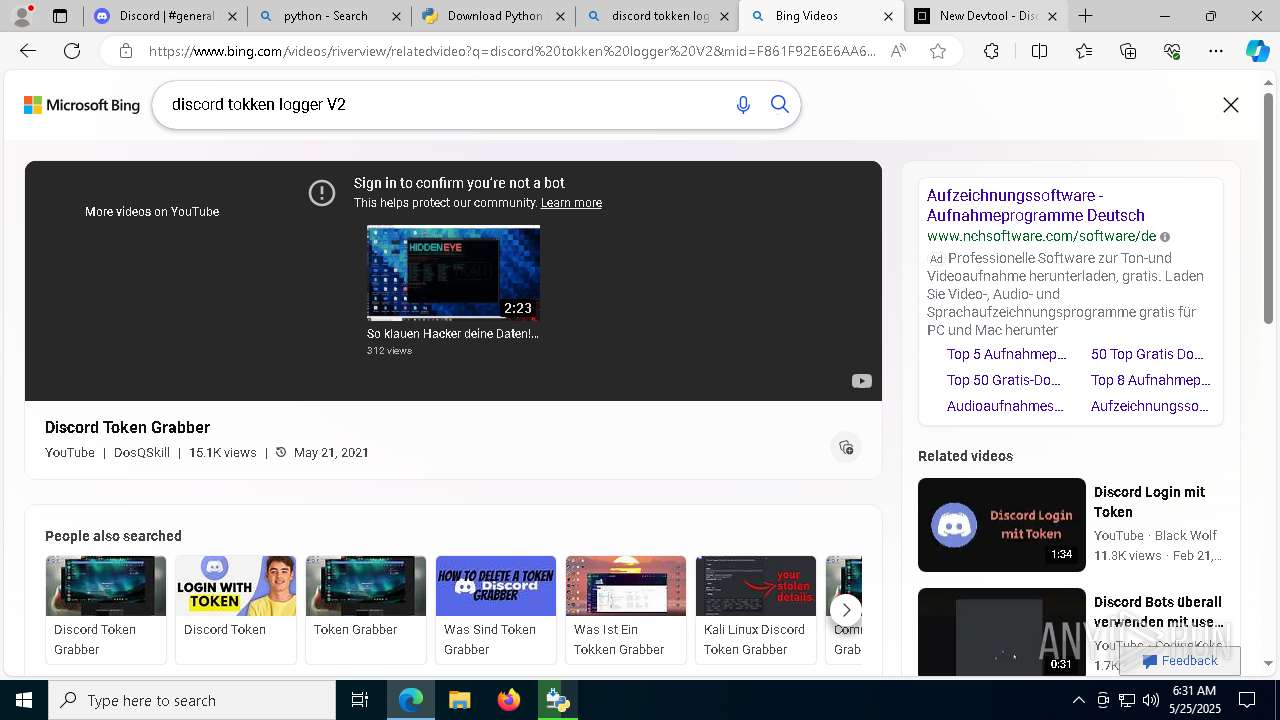Open the DosQSkill channel name
The width and height of the screenshot is (1280, 720).
click(x=142, y=453)
